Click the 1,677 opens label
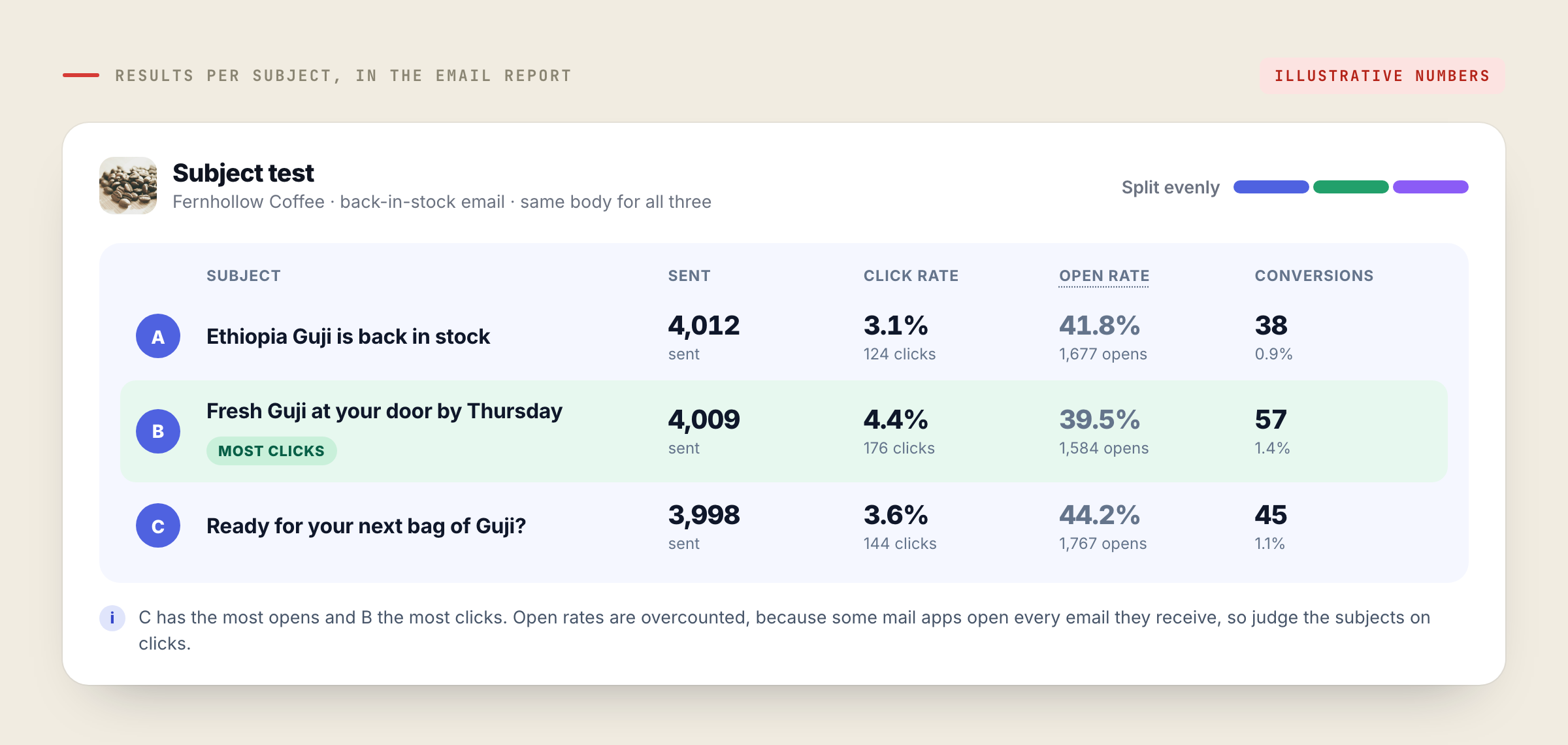The width and height of the screenshot is (1568, 745). (x=1103, y=354)
